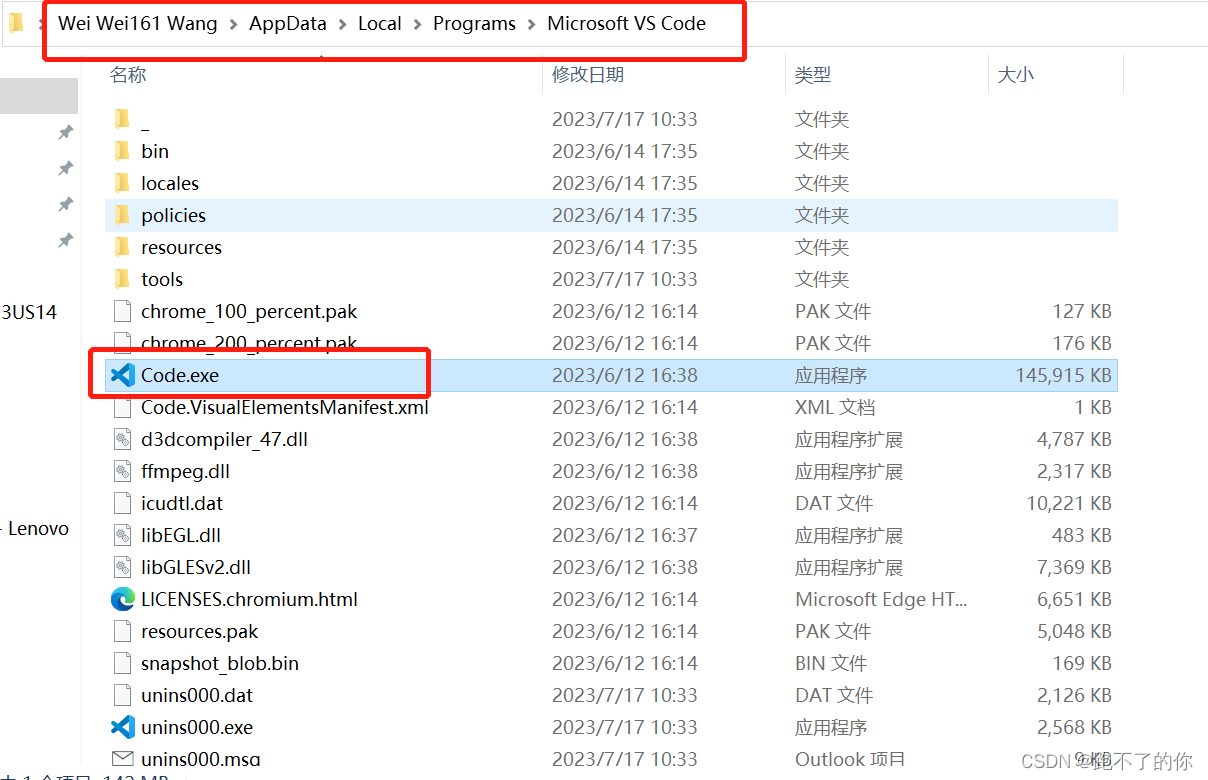The width and height of the screenshot is (1208, 780).
Task: Select the resources.pak file name
Action: (x=200, y=631)
